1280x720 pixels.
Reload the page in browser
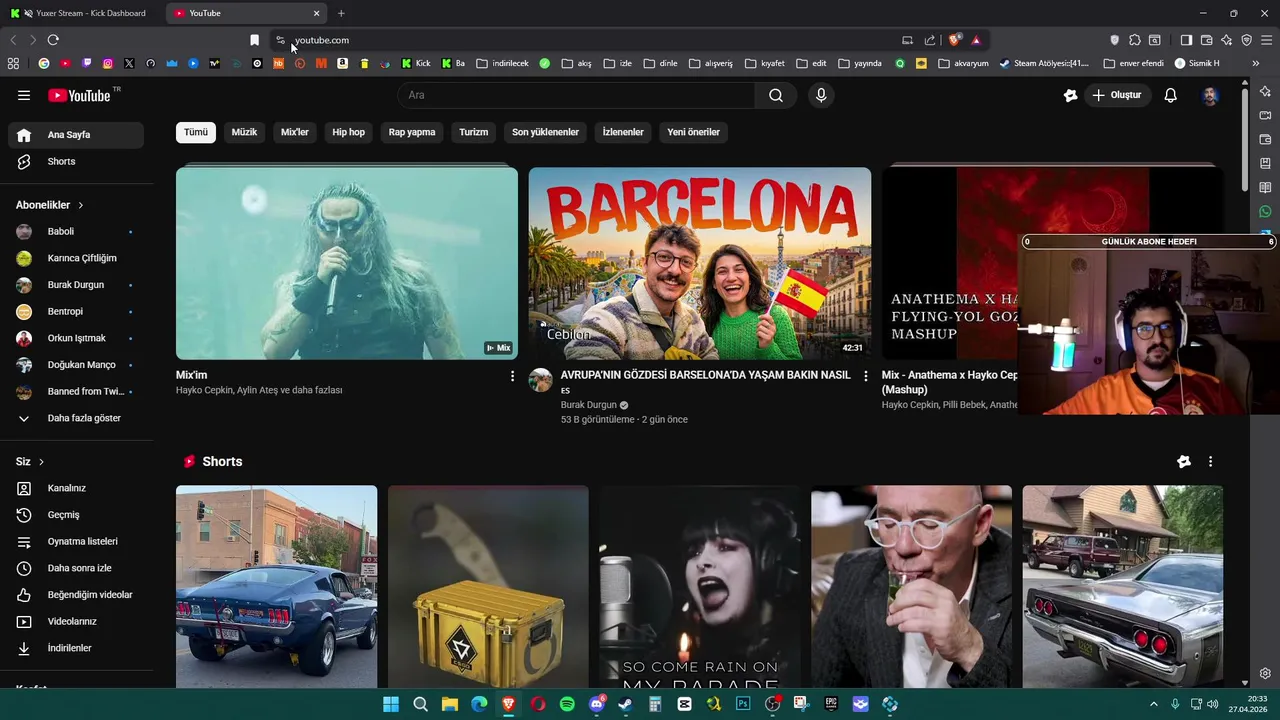tap(53, 40)
